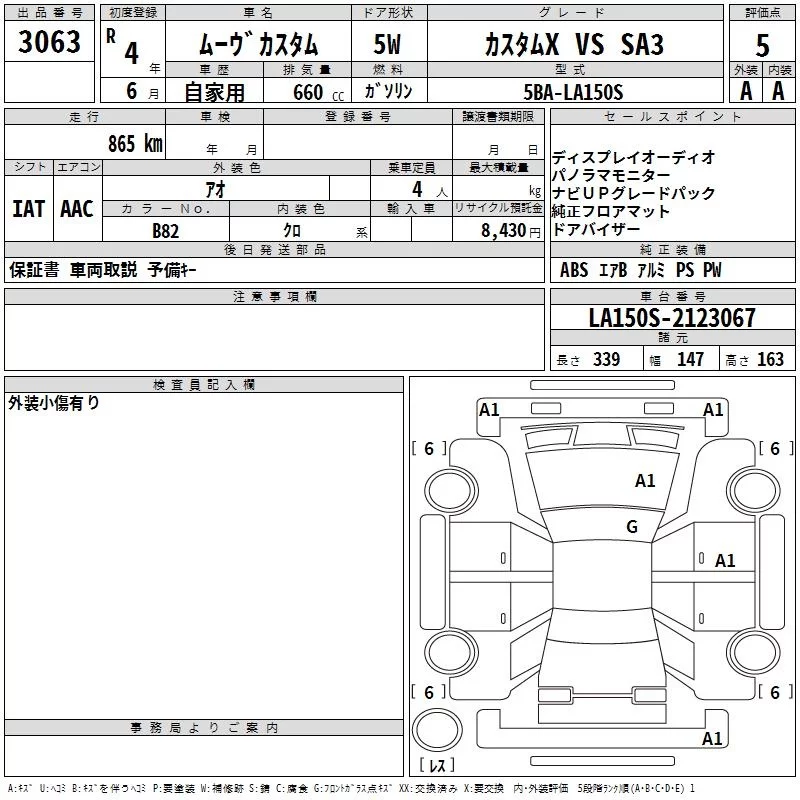This screenshot has width=800, height=800.
Task: Click the 検査員記入欄 header
Action: pos(204,385)
